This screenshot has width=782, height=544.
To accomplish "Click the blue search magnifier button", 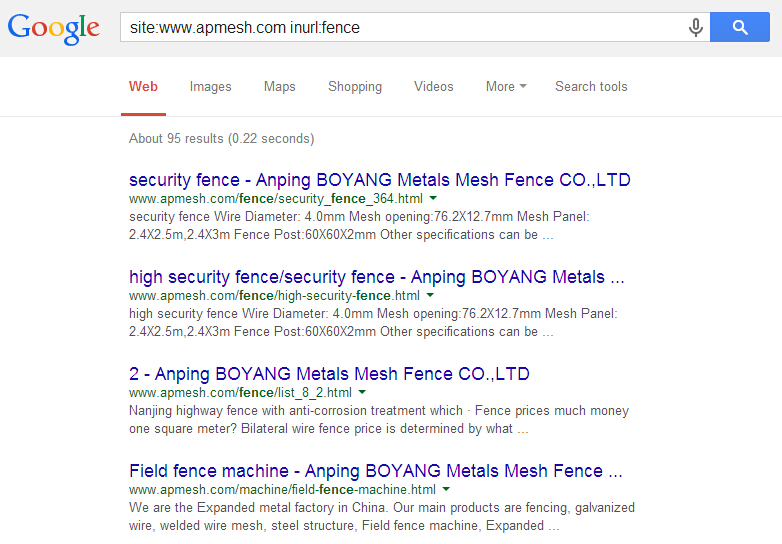I will coord(740,27).
